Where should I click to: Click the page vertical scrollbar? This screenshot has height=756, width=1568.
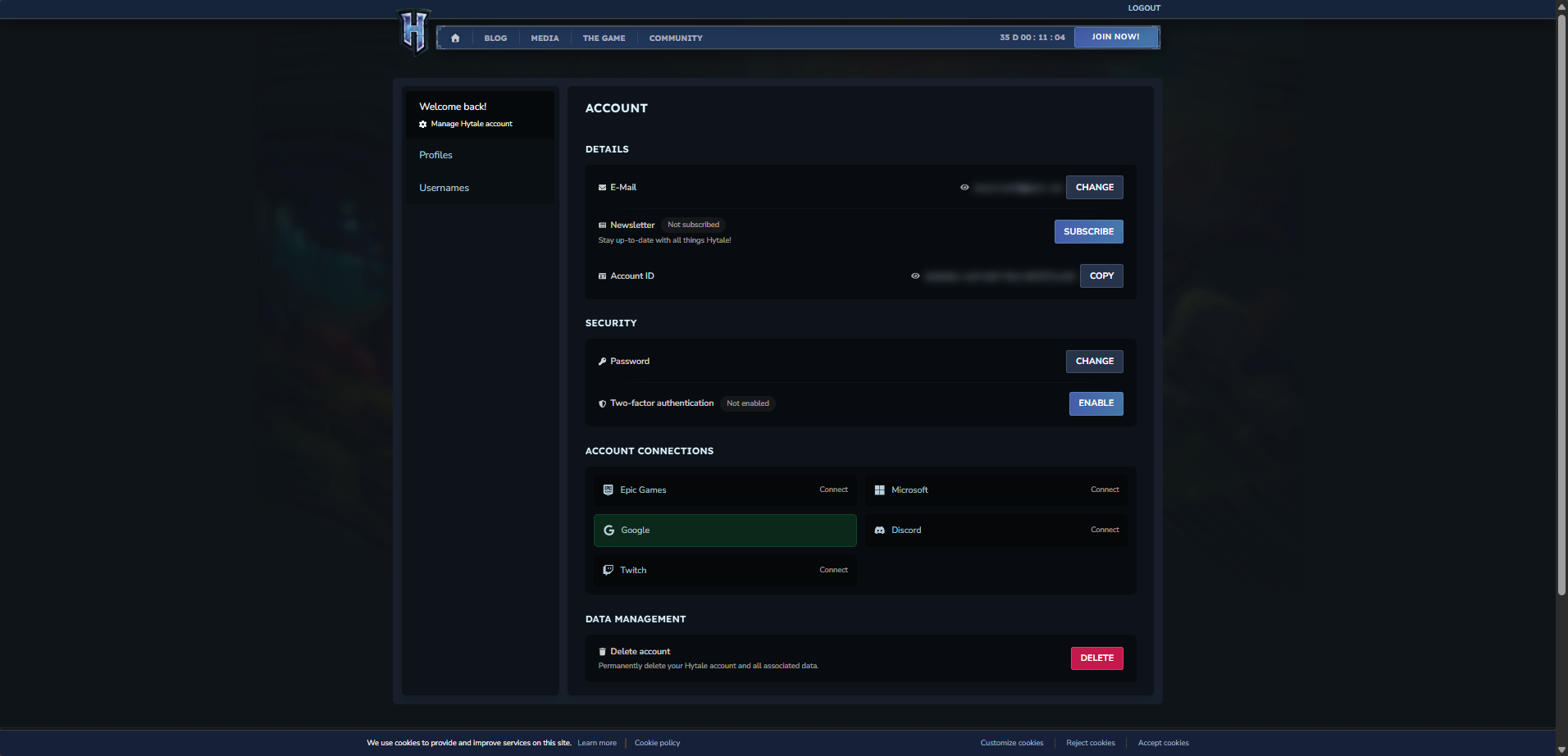click(x=1561, y=303)
